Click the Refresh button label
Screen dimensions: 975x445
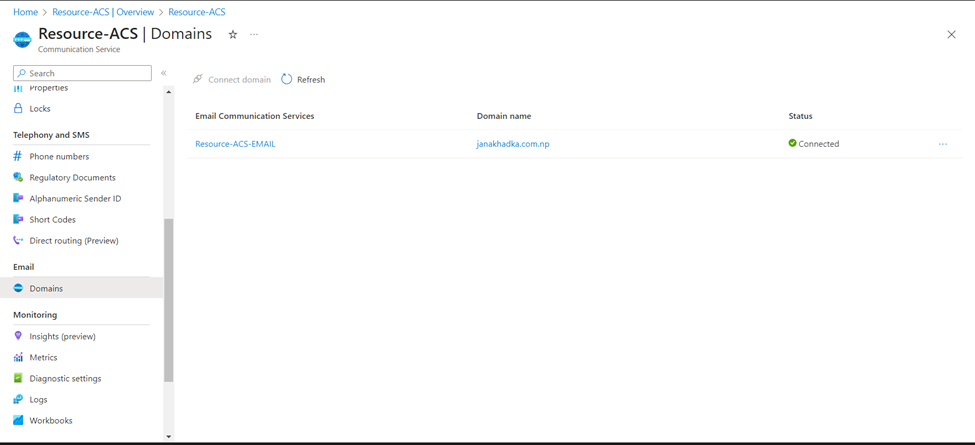311,80
